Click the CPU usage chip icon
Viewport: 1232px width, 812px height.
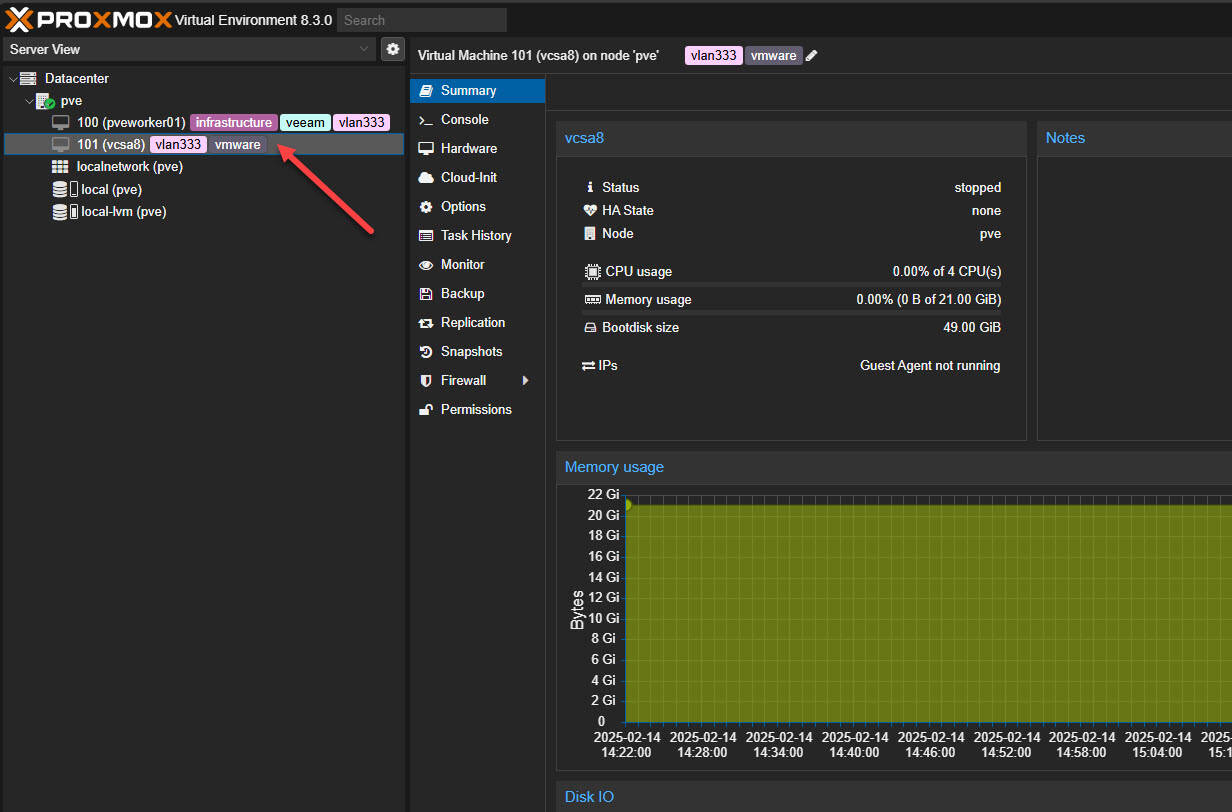[x=592, y=271]
